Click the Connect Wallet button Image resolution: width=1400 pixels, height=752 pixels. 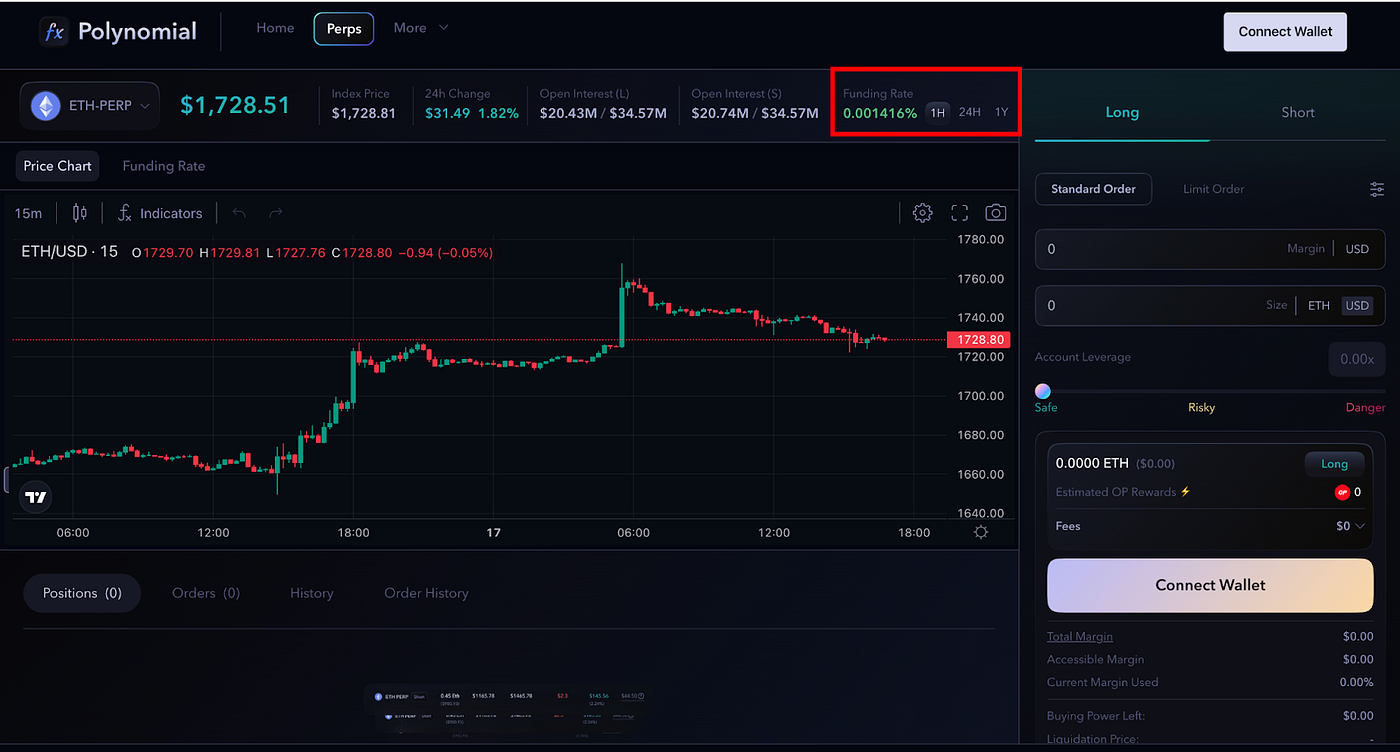click(x=1285, y=31)
